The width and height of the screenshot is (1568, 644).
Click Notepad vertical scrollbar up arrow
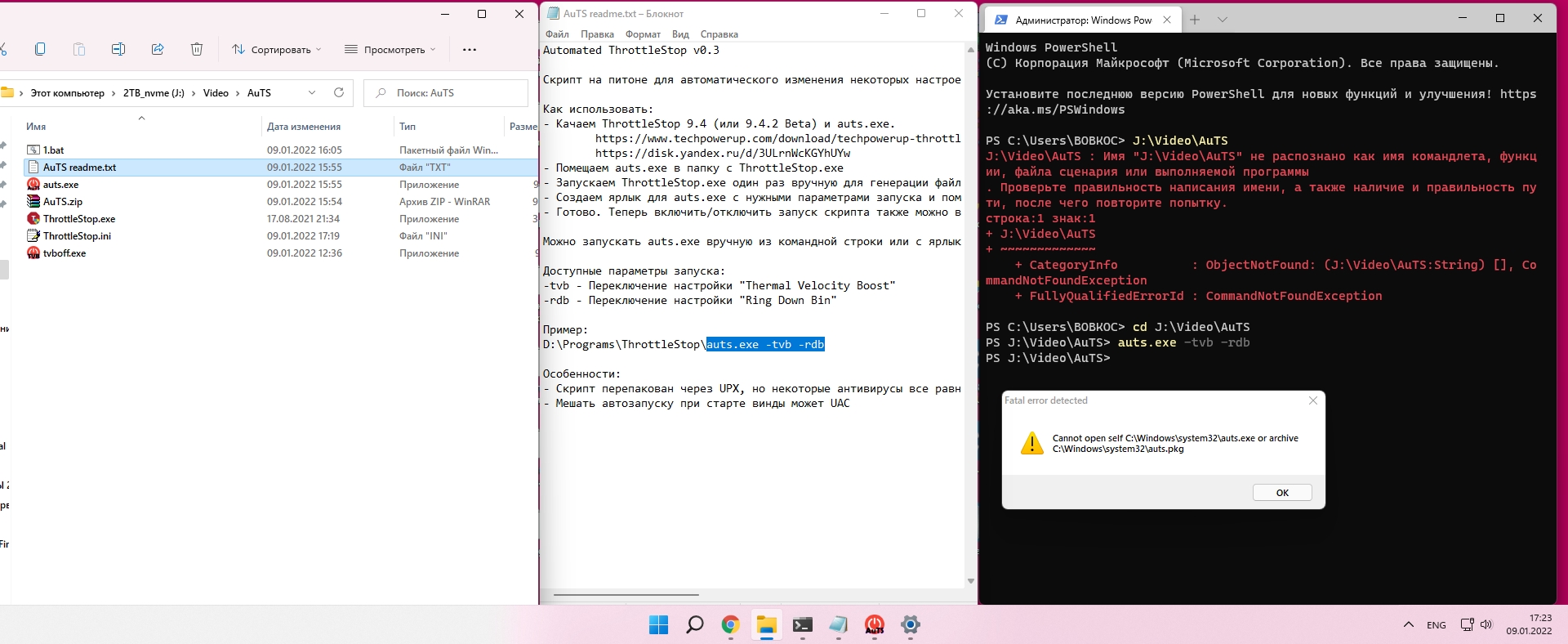tap(971, 50)
